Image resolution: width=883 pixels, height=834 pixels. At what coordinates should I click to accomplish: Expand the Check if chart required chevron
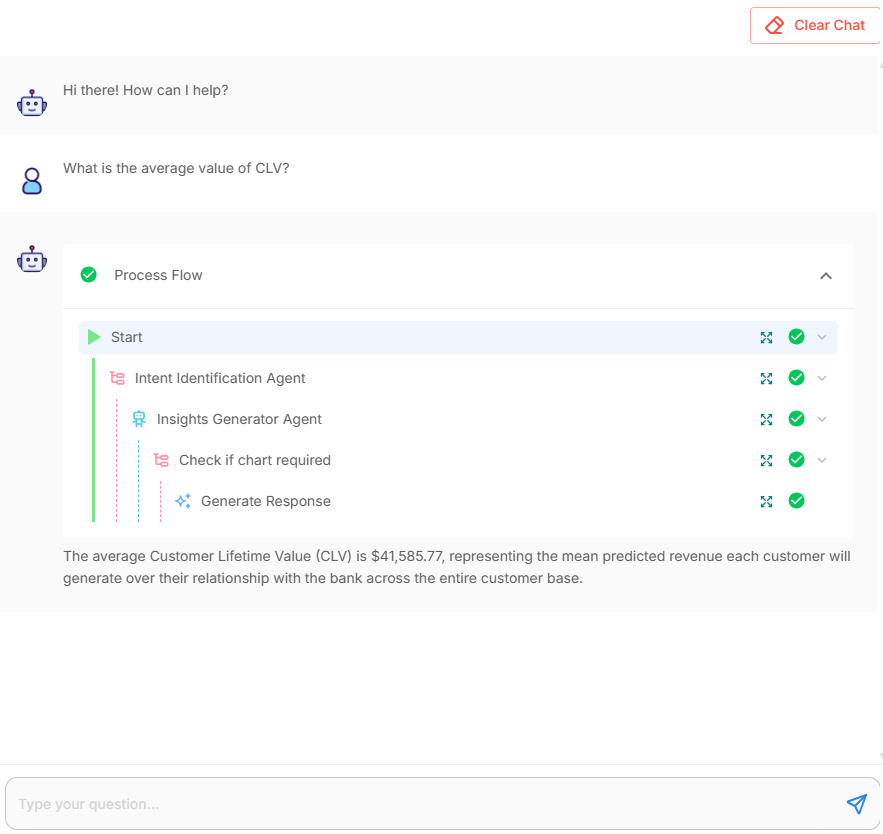[822, 460]
